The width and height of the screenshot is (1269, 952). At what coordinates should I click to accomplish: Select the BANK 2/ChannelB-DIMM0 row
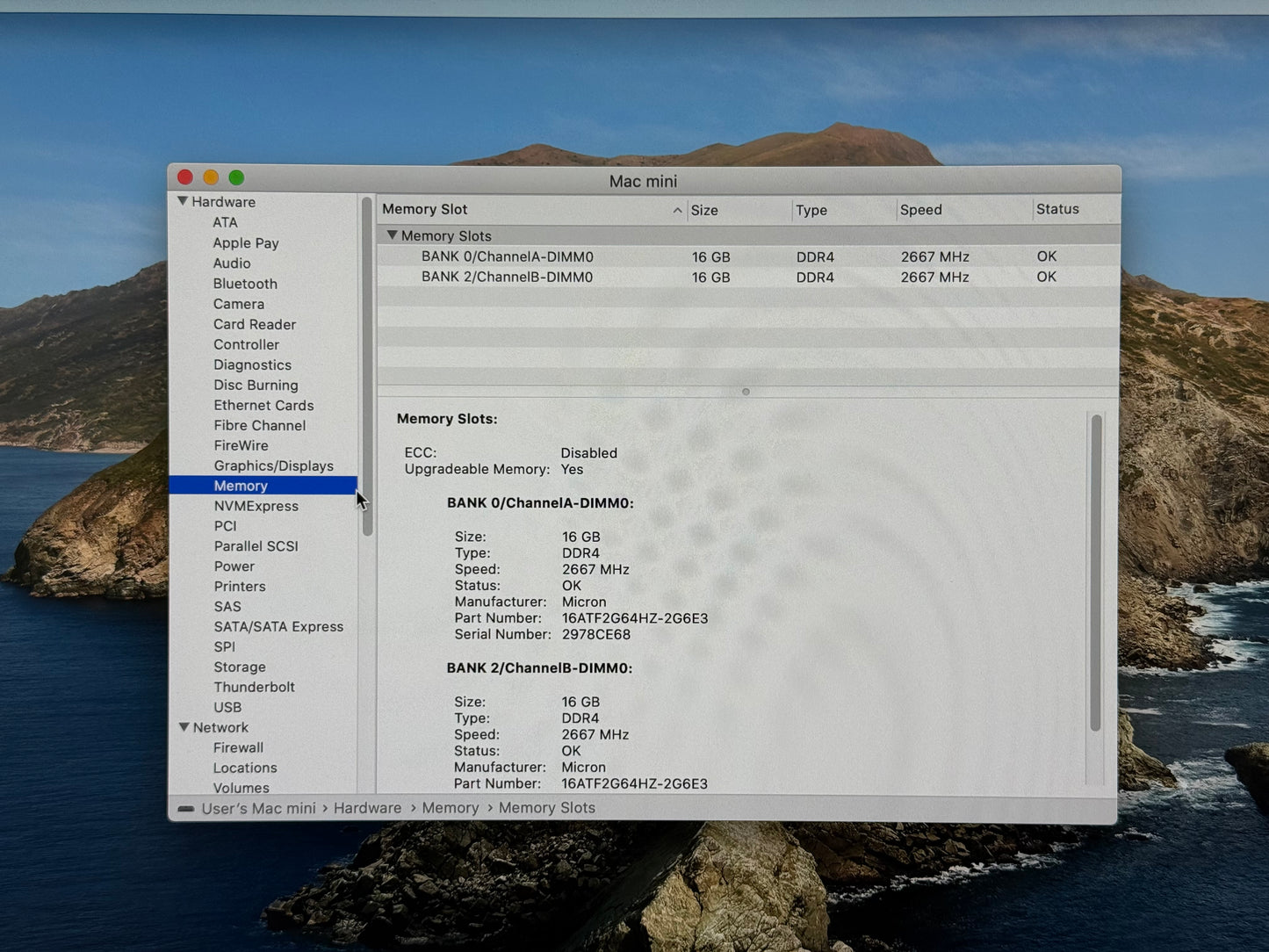508,277
